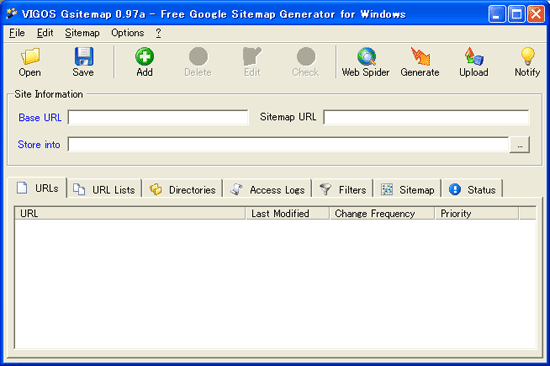Open the Sitemap menu

pos(82,33)
